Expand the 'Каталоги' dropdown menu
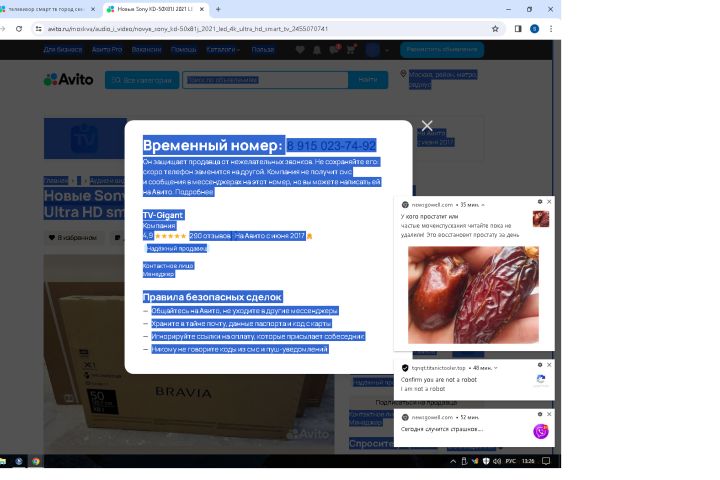This screenshot has height=480, width=720. (223, 50)
